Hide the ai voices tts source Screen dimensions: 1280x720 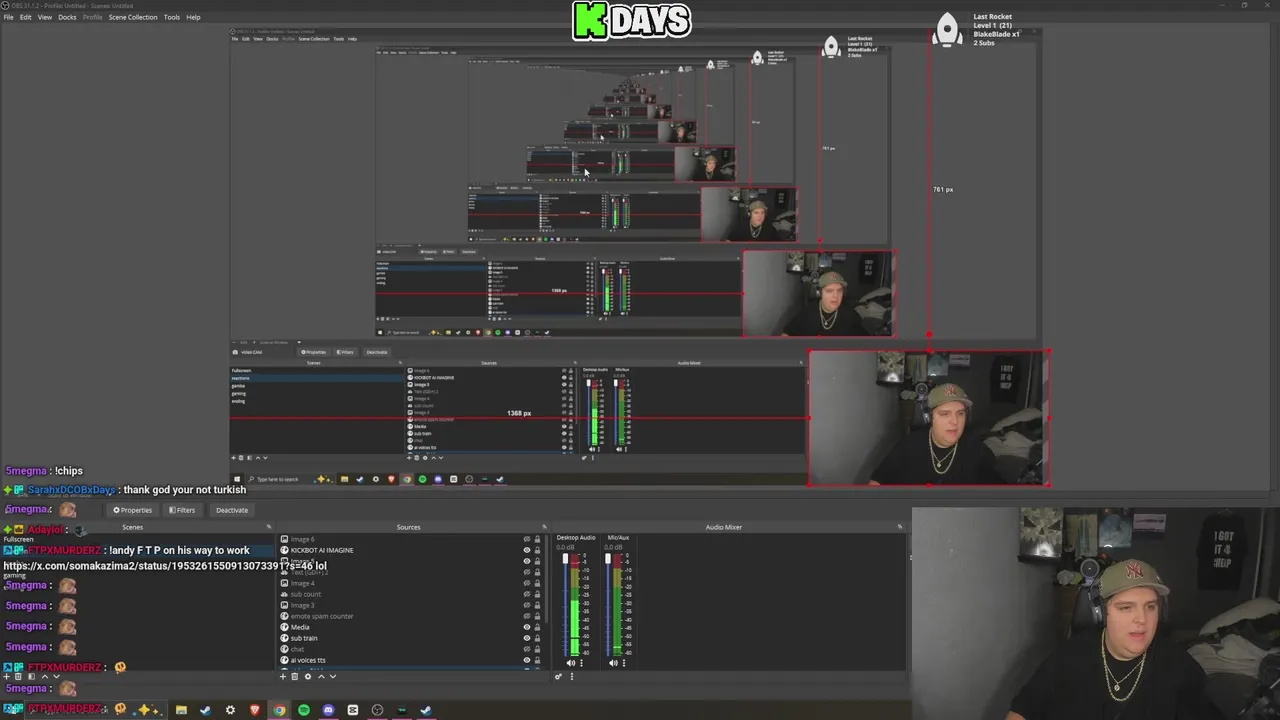[x=527, y=660]
